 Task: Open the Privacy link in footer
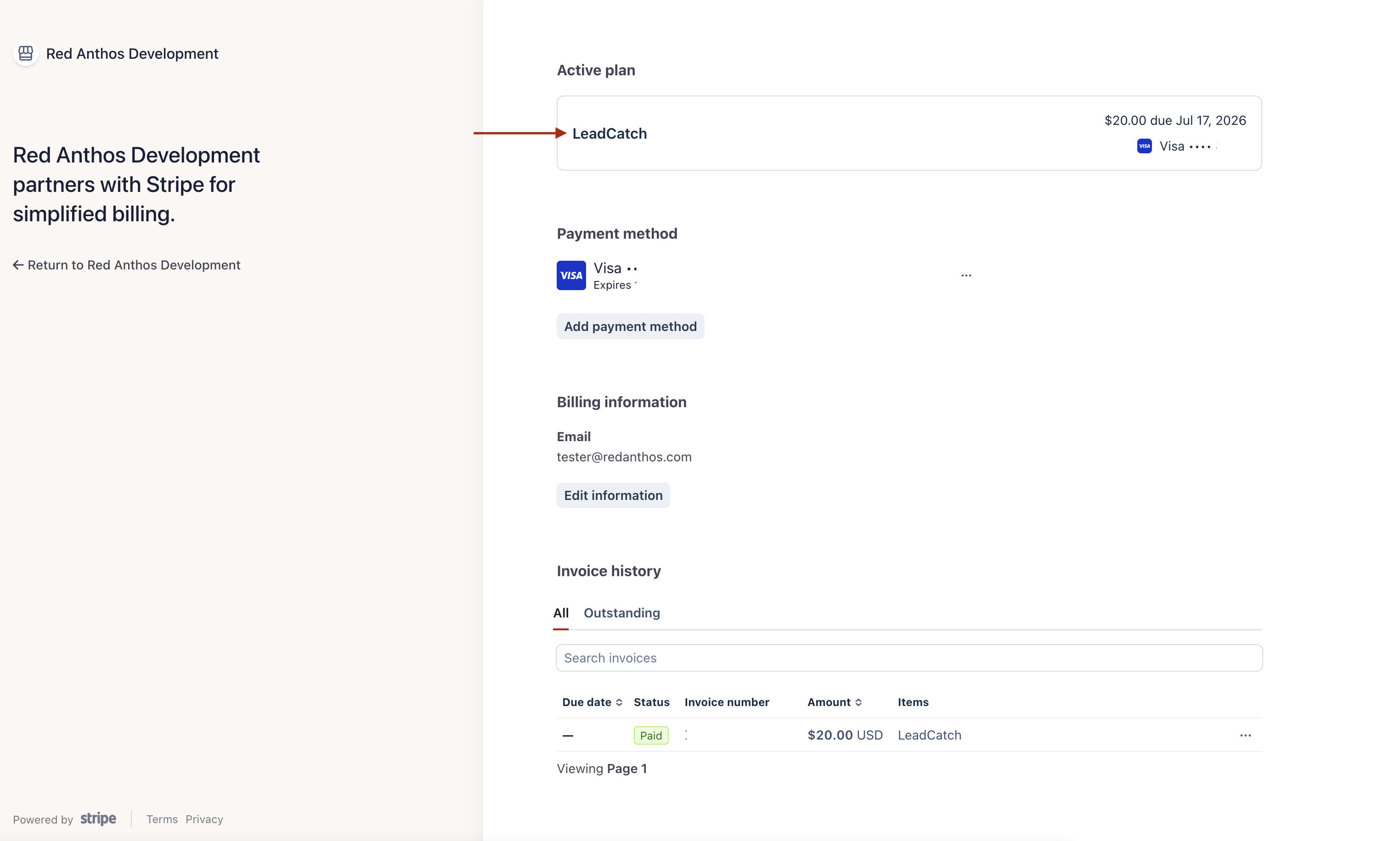click(x=204, y=819)
